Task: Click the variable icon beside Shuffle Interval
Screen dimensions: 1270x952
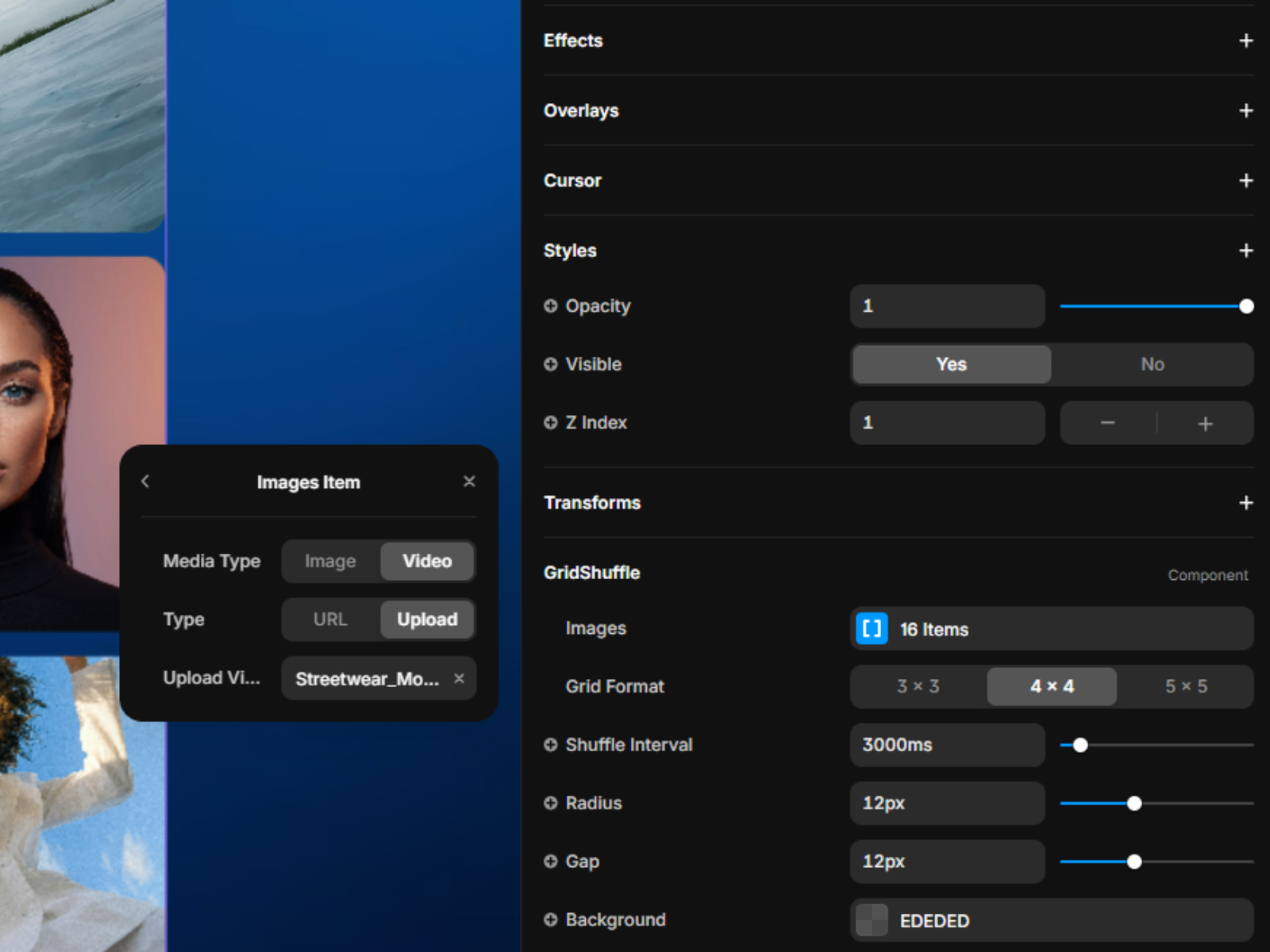Action: 551,745
